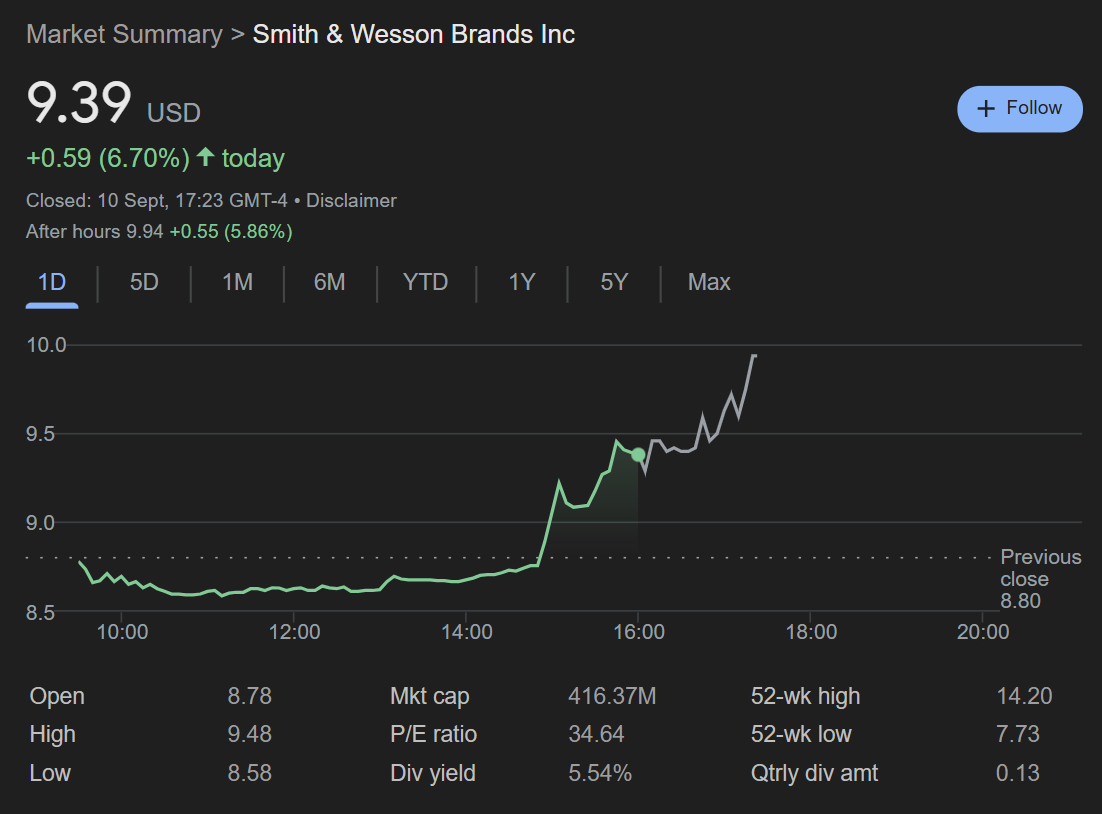Click the Mkt cap value 416.37M
This screenshot has width=1102, height=814.
pyautogui.click(x=612, y=696)
